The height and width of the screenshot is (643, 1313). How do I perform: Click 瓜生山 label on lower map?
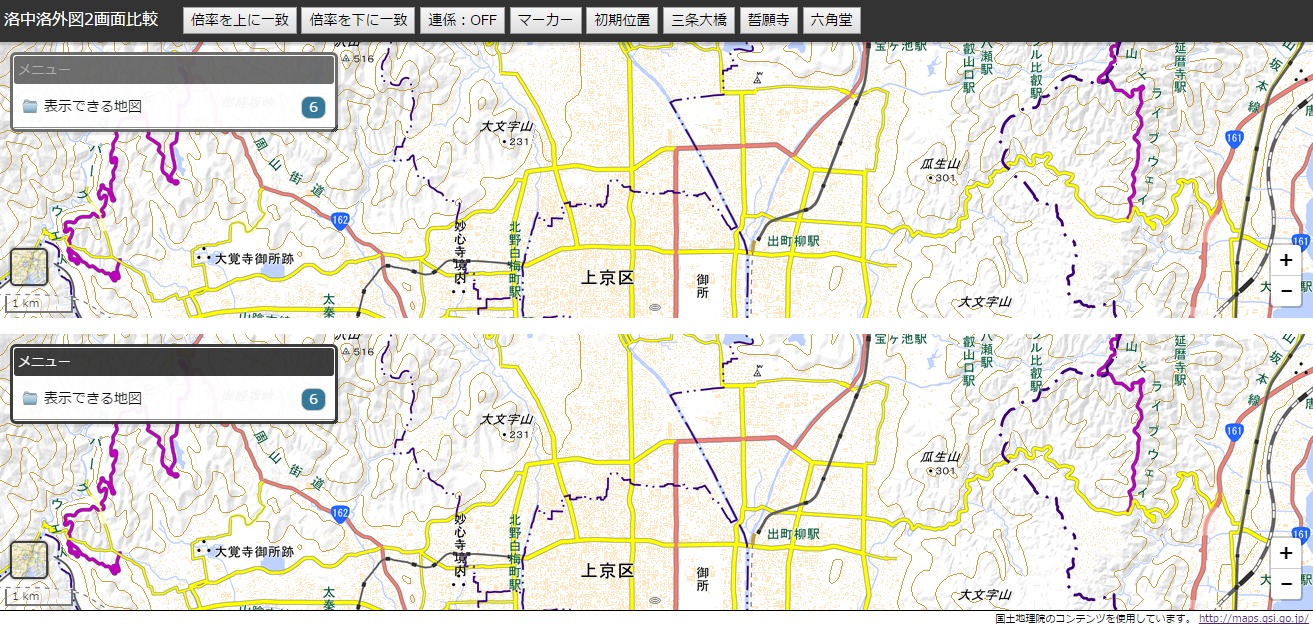940,457
